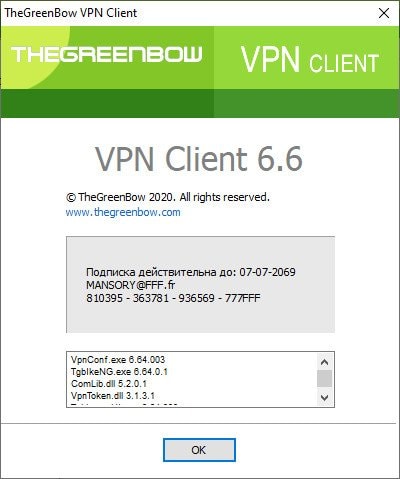Click the license number 810395 - 363781 line
The height and width of the screenshot is (479, 400).
[173, 298]
